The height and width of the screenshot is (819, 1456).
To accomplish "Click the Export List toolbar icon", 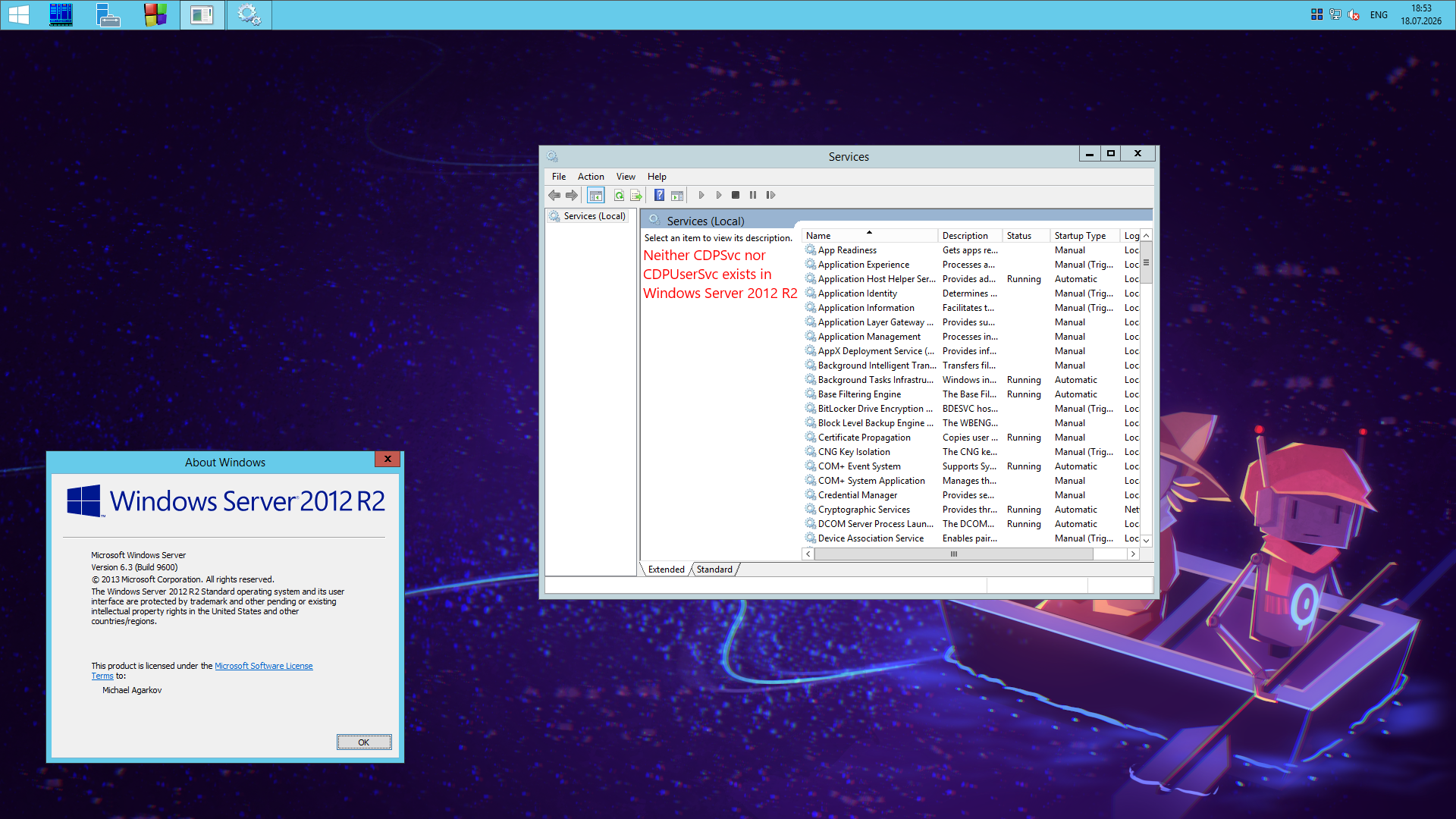I will 636,196.
